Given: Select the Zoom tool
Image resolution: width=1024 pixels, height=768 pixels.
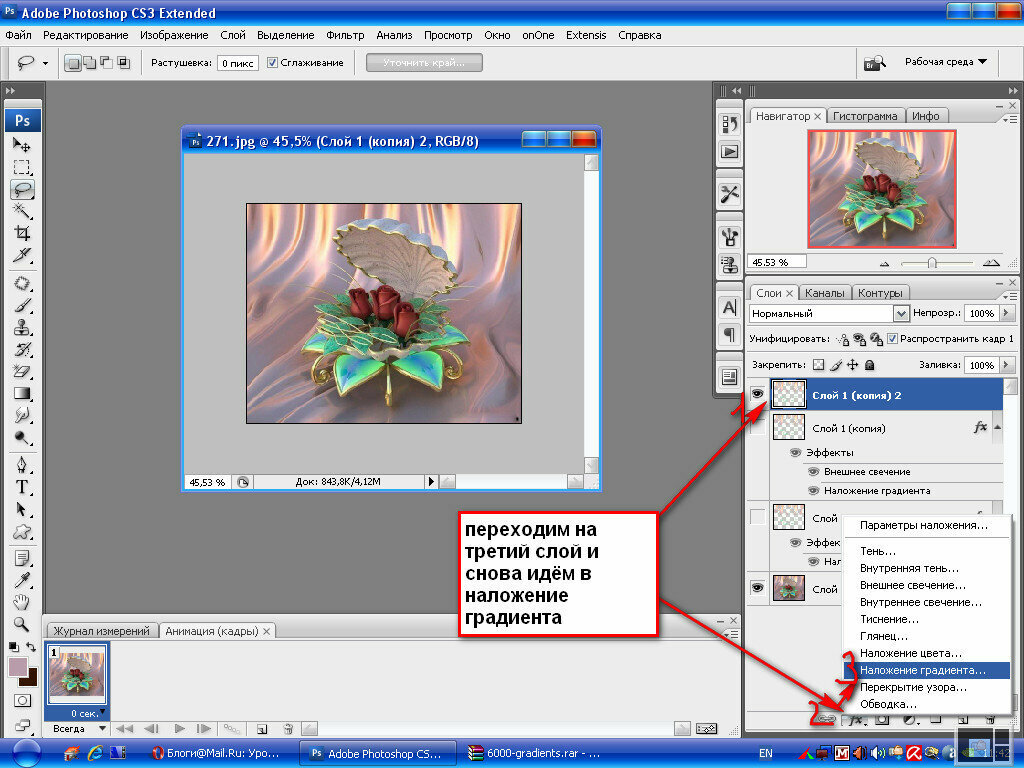Looking at the screenshot, I should (x=22, y=624).
